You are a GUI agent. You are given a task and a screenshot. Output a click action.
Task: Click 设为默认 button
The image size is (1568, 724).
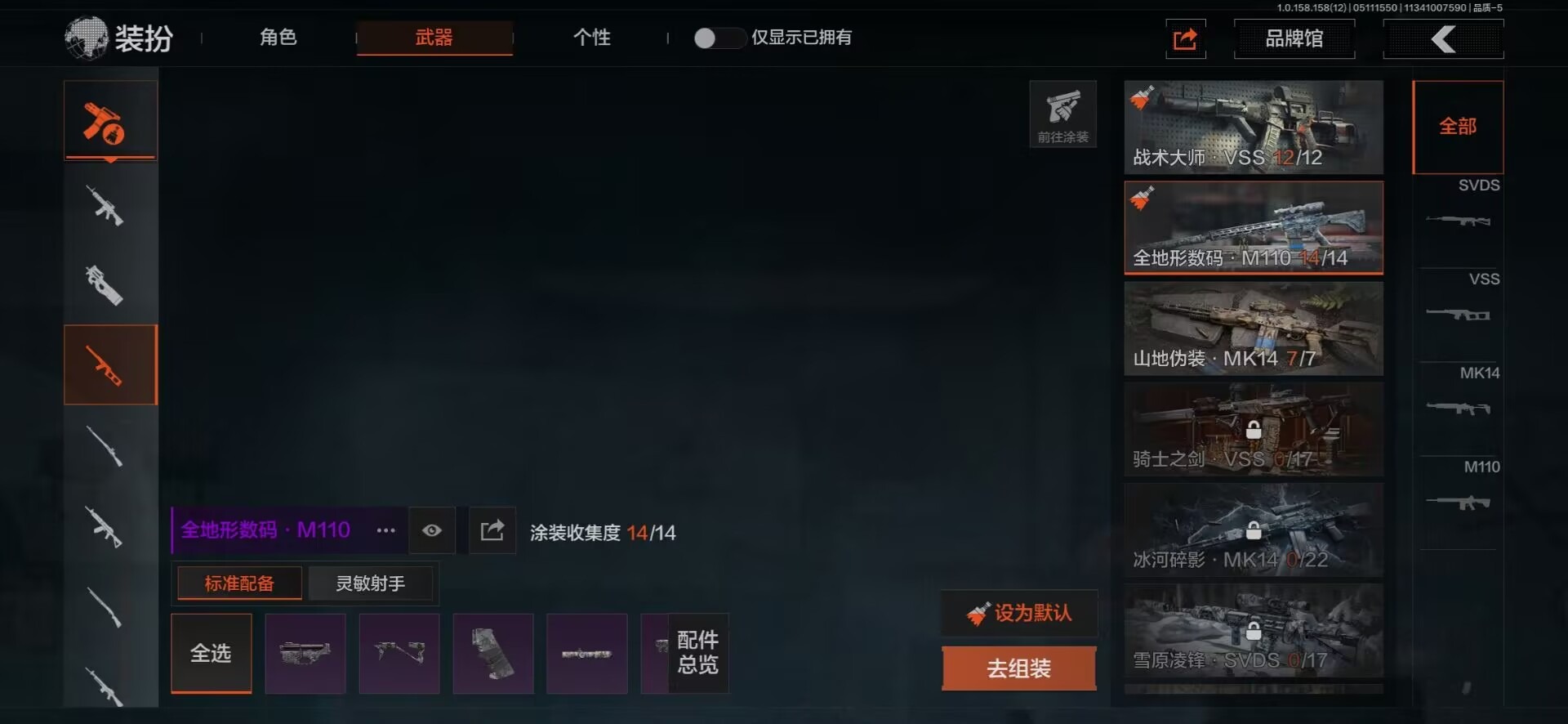[x=1019, y=613]
